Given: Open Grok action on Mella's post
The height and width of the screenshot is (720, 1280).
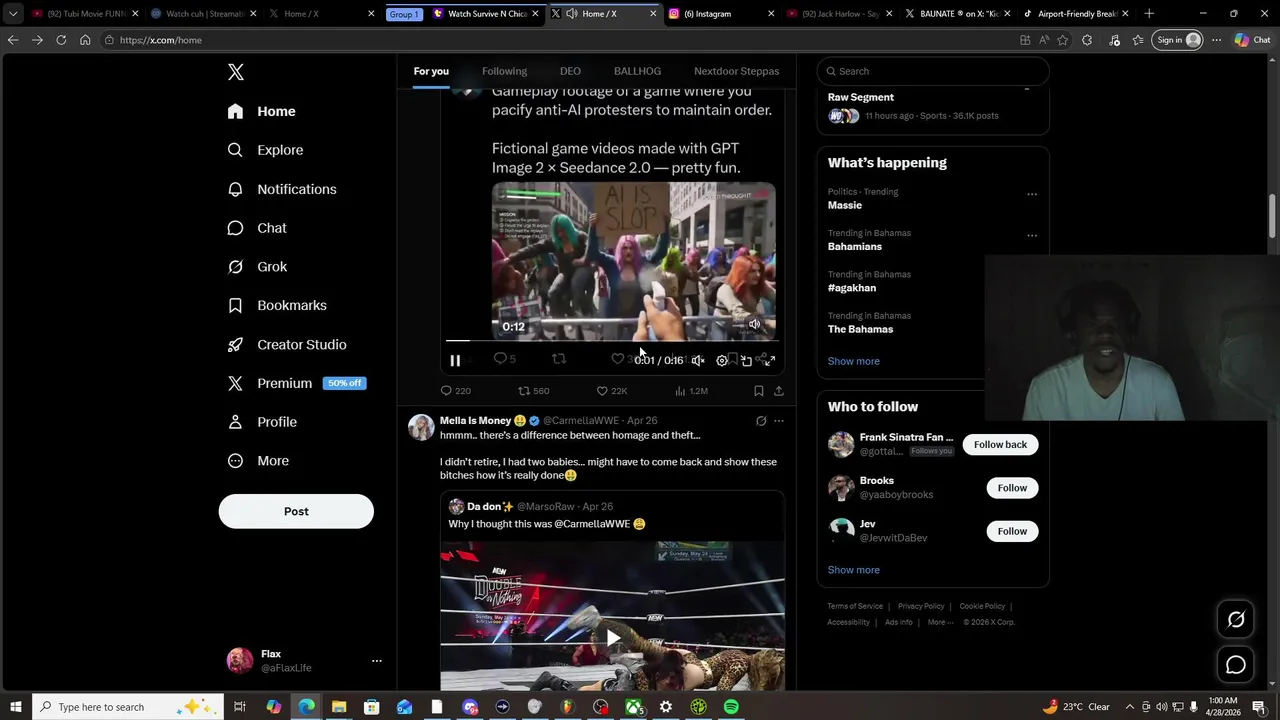Looking at the screenshot, I should [x=761, y=421].
